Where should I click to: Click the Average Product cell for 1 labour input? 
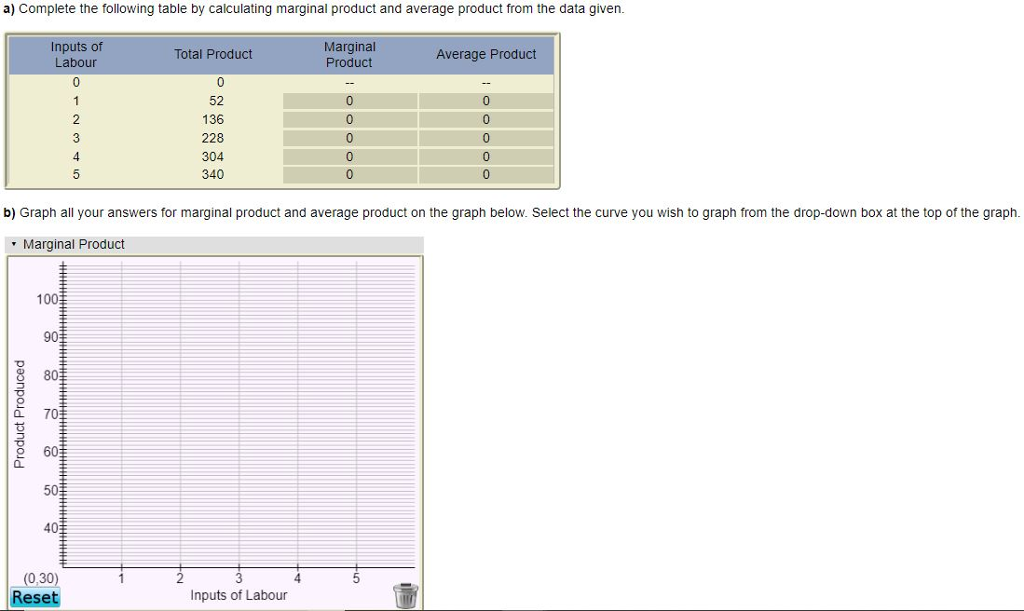click(486, 100)
